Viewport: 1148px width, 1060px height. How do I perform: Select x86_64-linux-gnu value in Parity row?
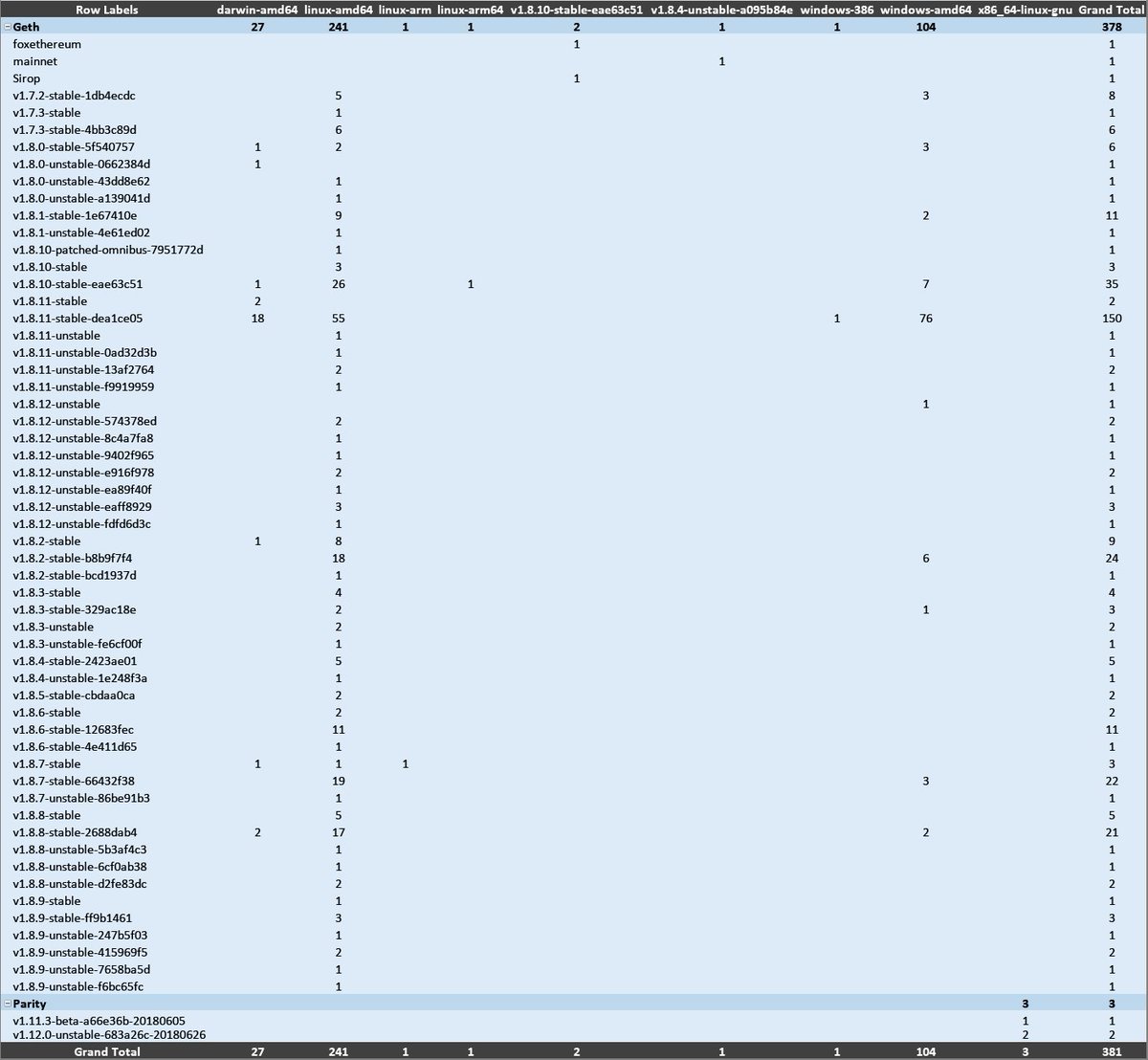1026,1004
